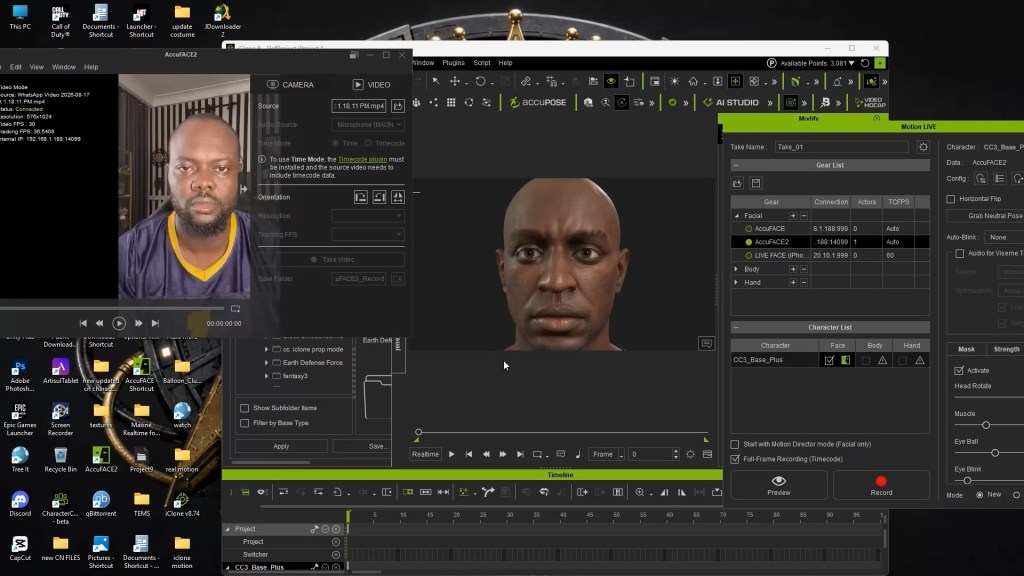Open the Help menu in iClone
The height and width of the screenshot is (576, 1024).
pos(505,63)
